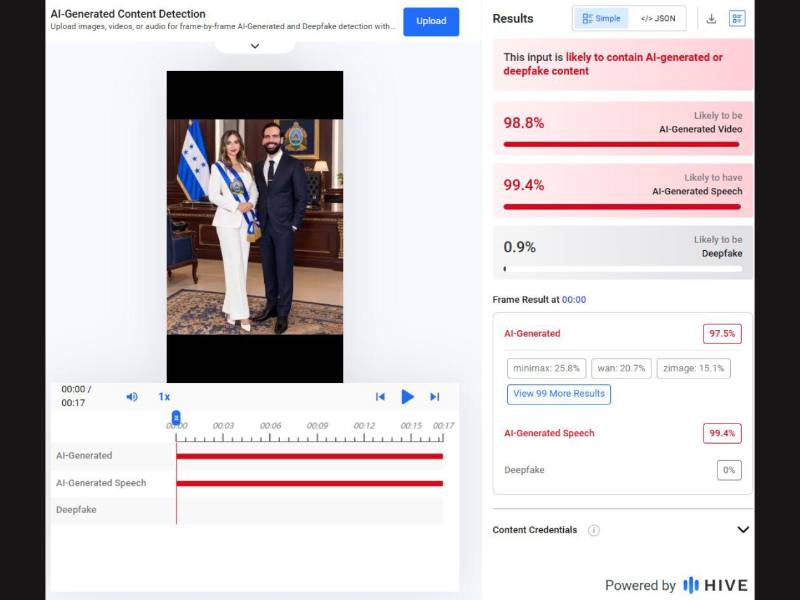
Task: Select the minimax: 25.8% tag
Action: [546, 368]
